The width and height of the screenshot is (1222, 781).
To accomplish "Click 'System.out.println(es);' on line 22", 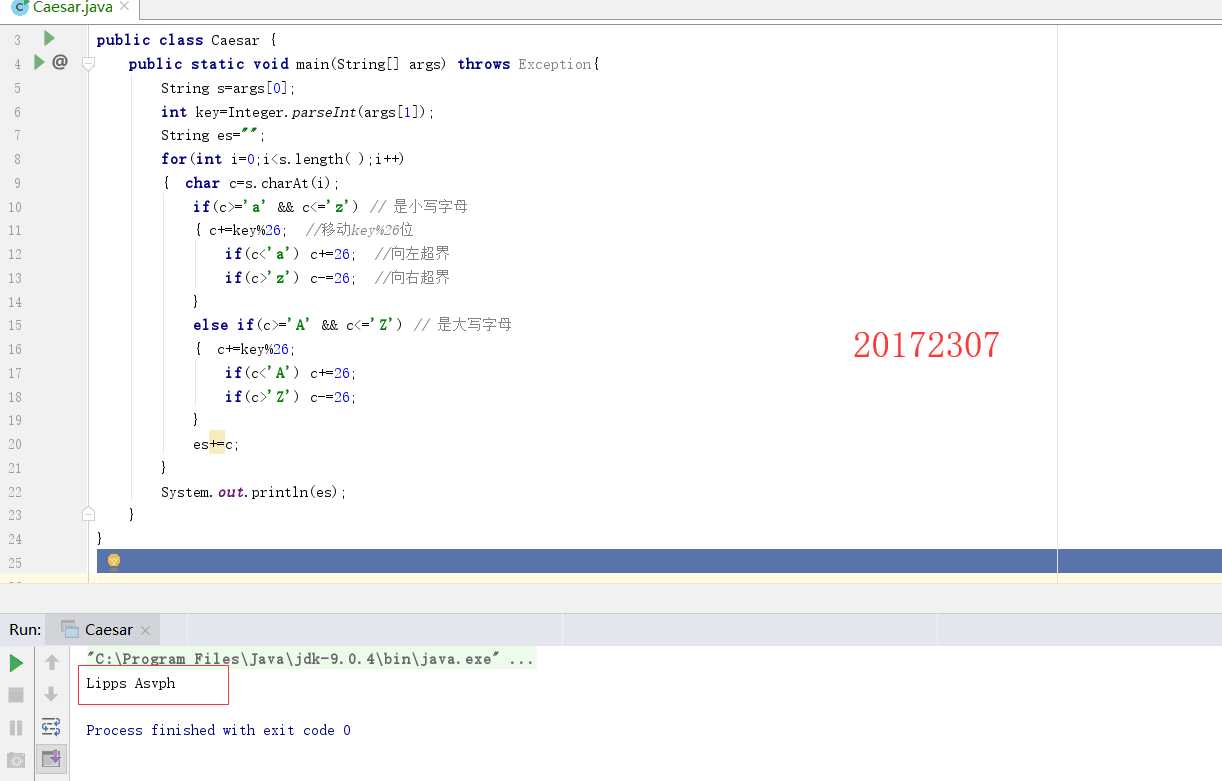I will pos(254,492).
